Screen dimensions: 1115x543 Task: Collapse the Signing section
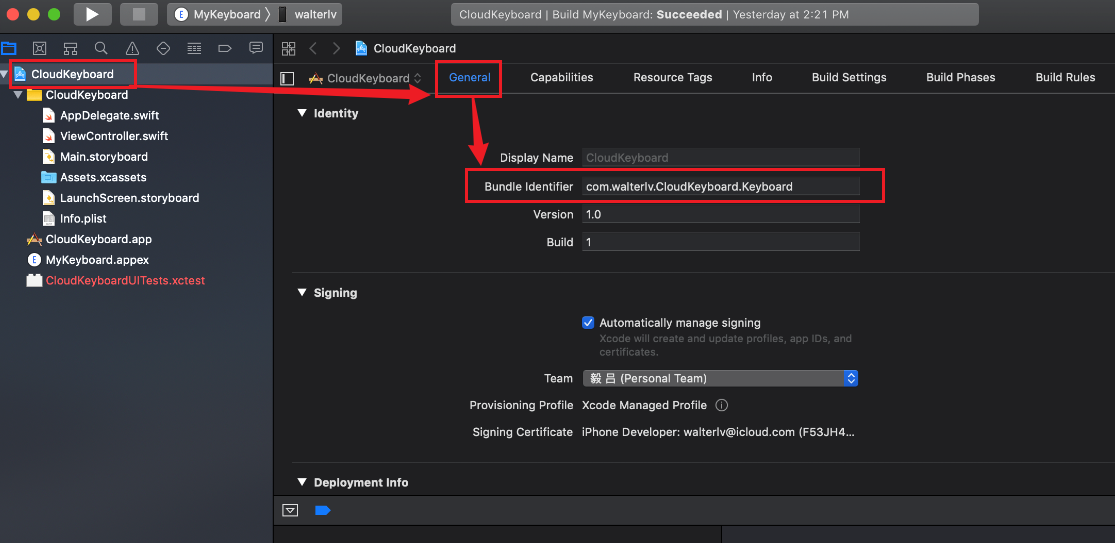click(302, 293)
